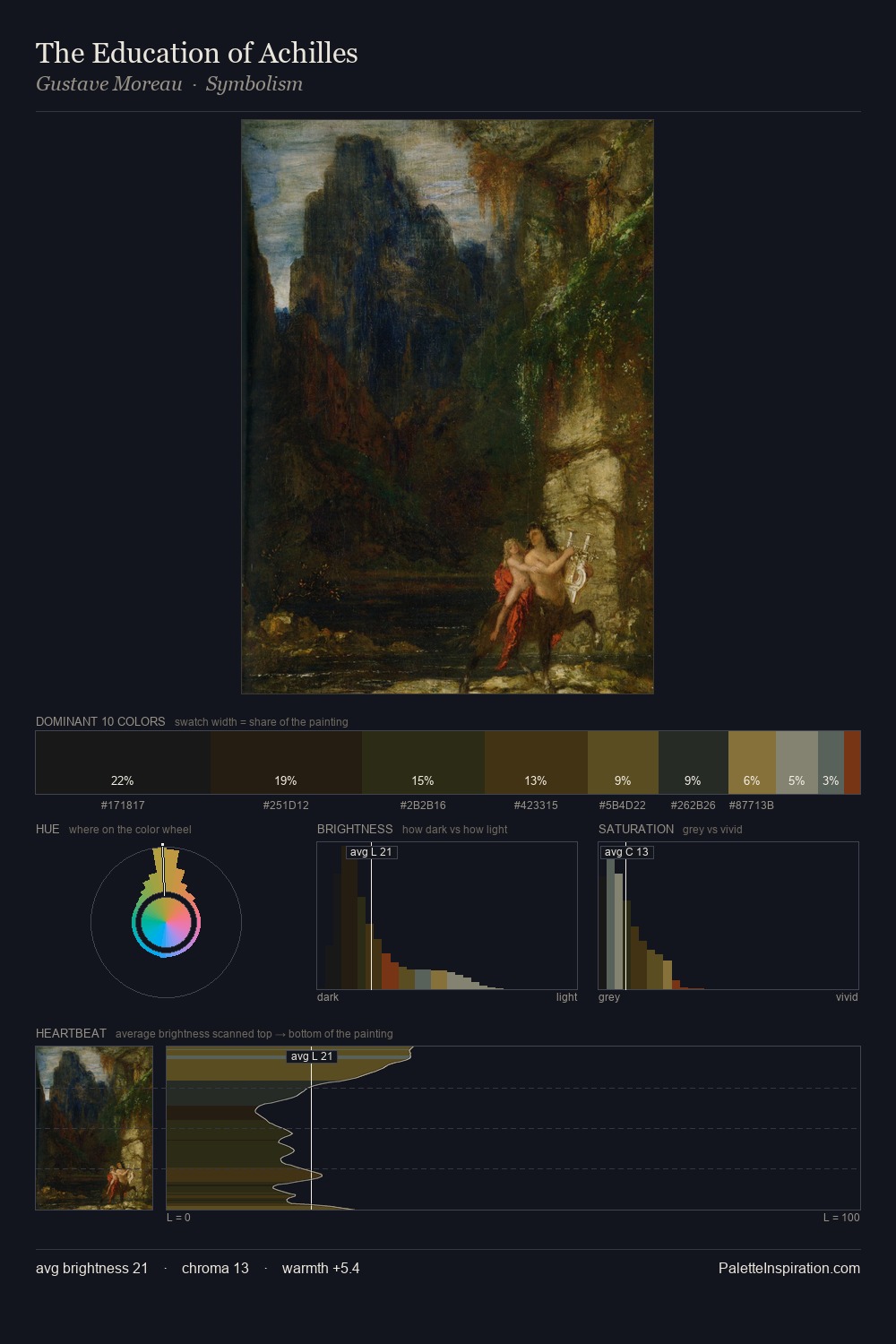The height and width of the screenshot is (1344, 896).
Task: Click the avg L 21 label in Brightness
Action: [x=371, y=852]
